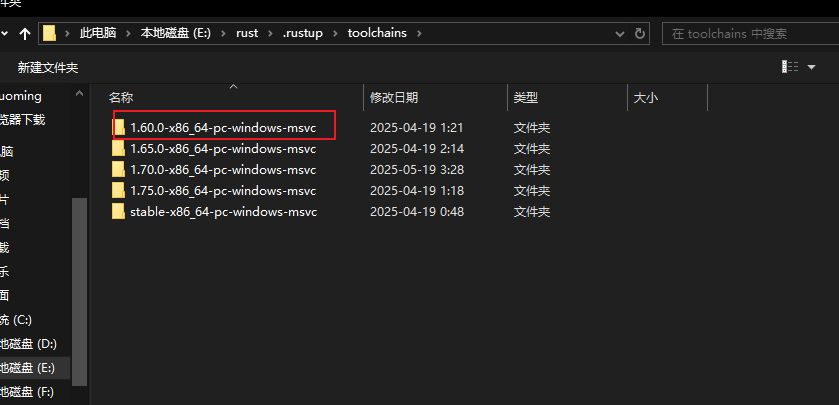Click the up-arrow parent folder button
Screen dimensions: 839x405
tap(24, 34)
